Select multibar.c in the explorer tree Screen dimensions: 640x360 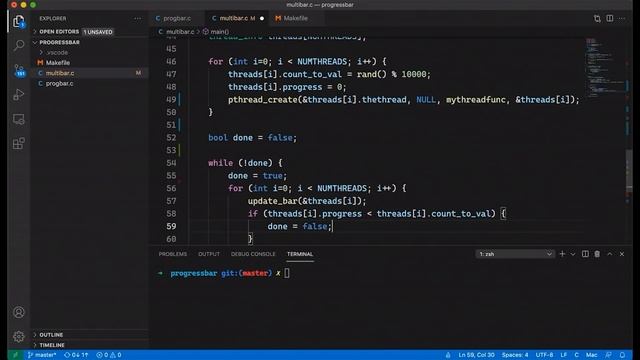coord(90,73)
